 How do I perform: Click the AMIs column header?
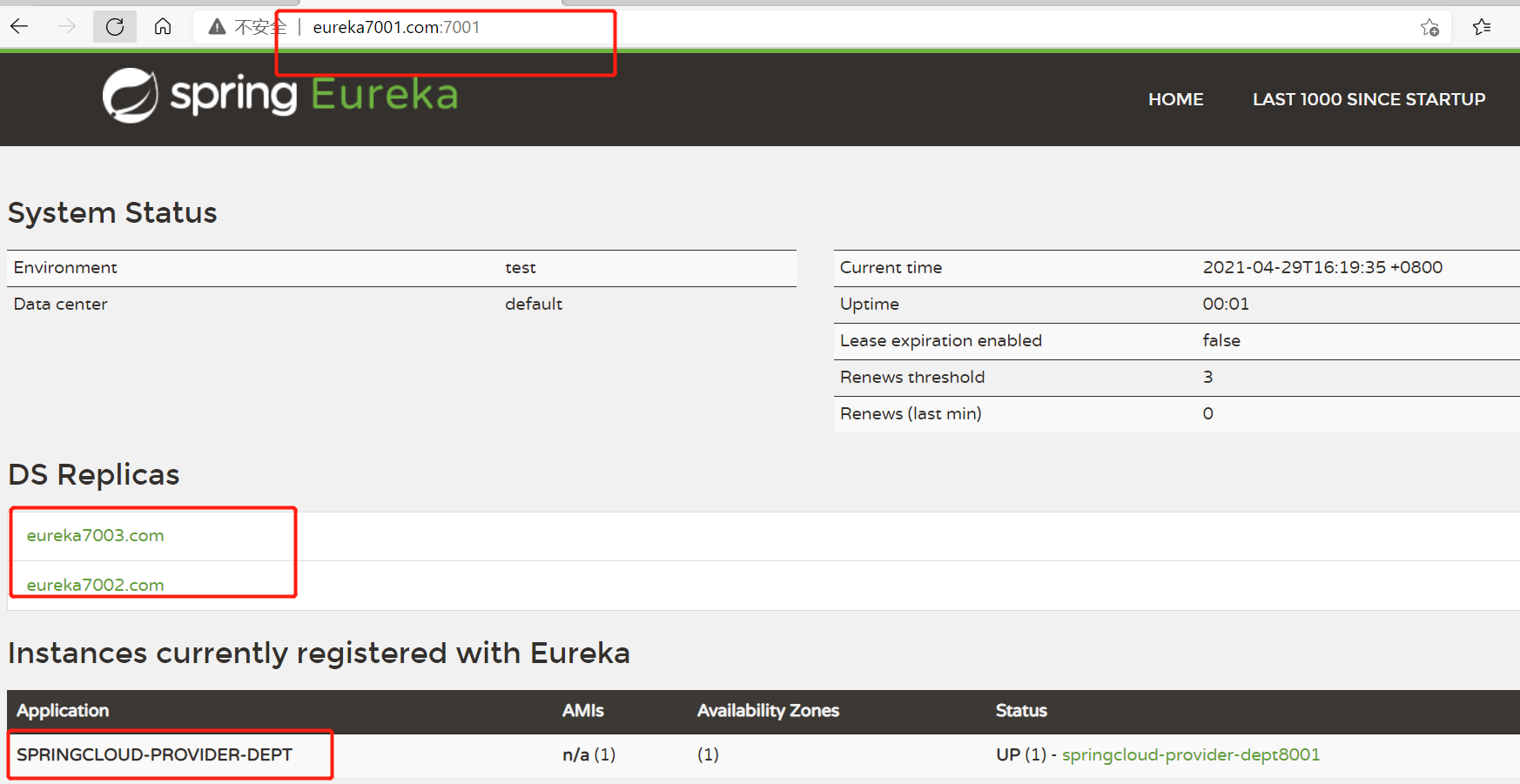tap(582, 710)
